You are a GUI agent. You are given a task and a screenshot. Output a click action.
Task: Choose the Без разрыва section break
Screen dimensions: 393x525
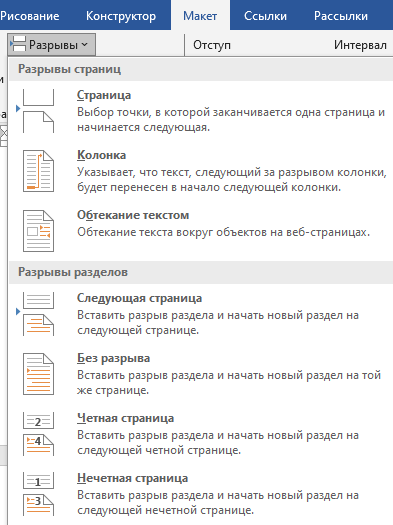pyautogui.click(x=201, y=374)
